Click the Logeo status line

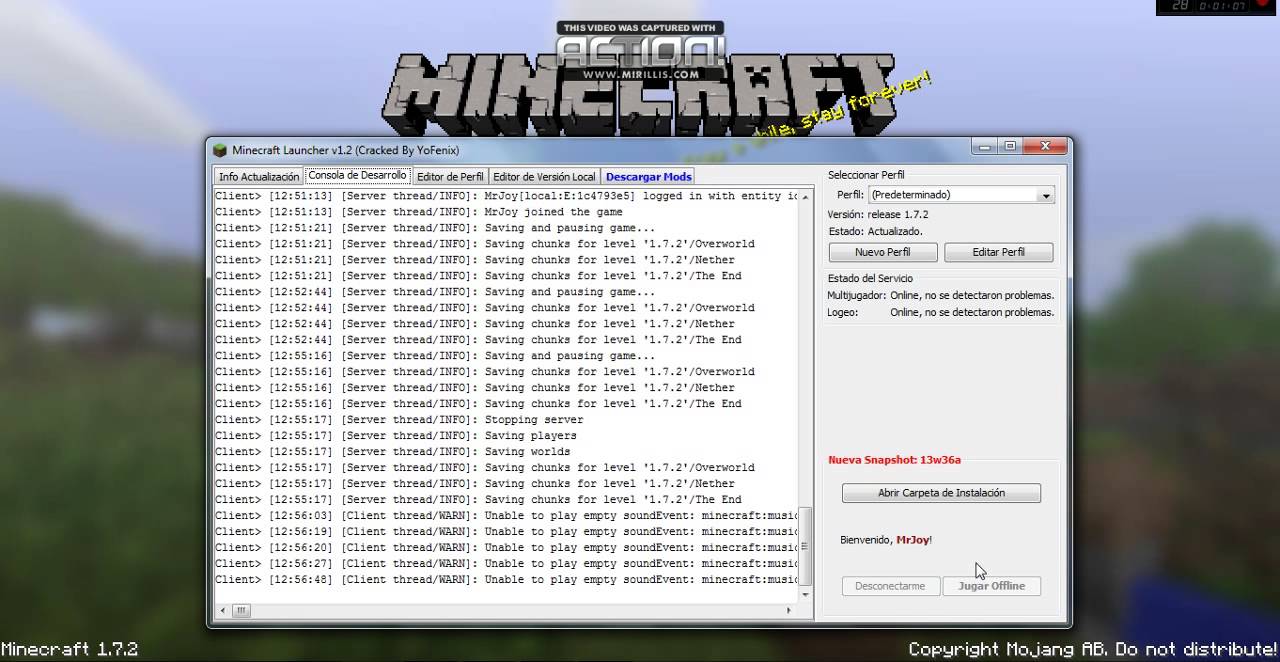tap(940, 313)
